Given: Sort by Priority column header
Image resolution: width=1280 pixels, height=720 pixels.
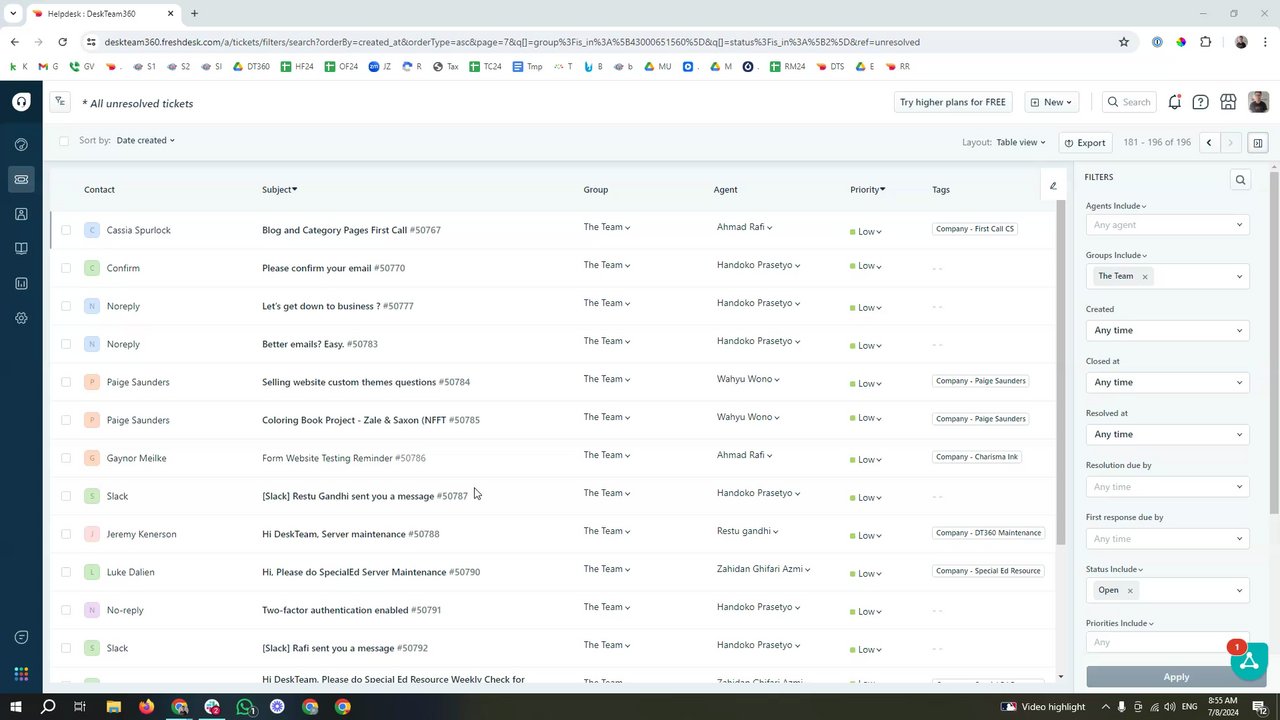Looking at the screenshot, I should [x=867, y=189].
